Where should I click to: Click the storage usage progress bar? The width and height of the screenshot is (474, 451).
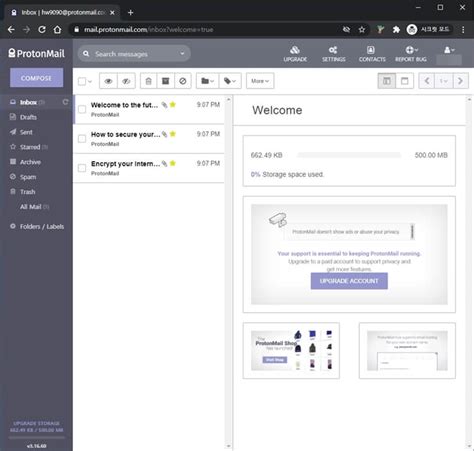349,155
